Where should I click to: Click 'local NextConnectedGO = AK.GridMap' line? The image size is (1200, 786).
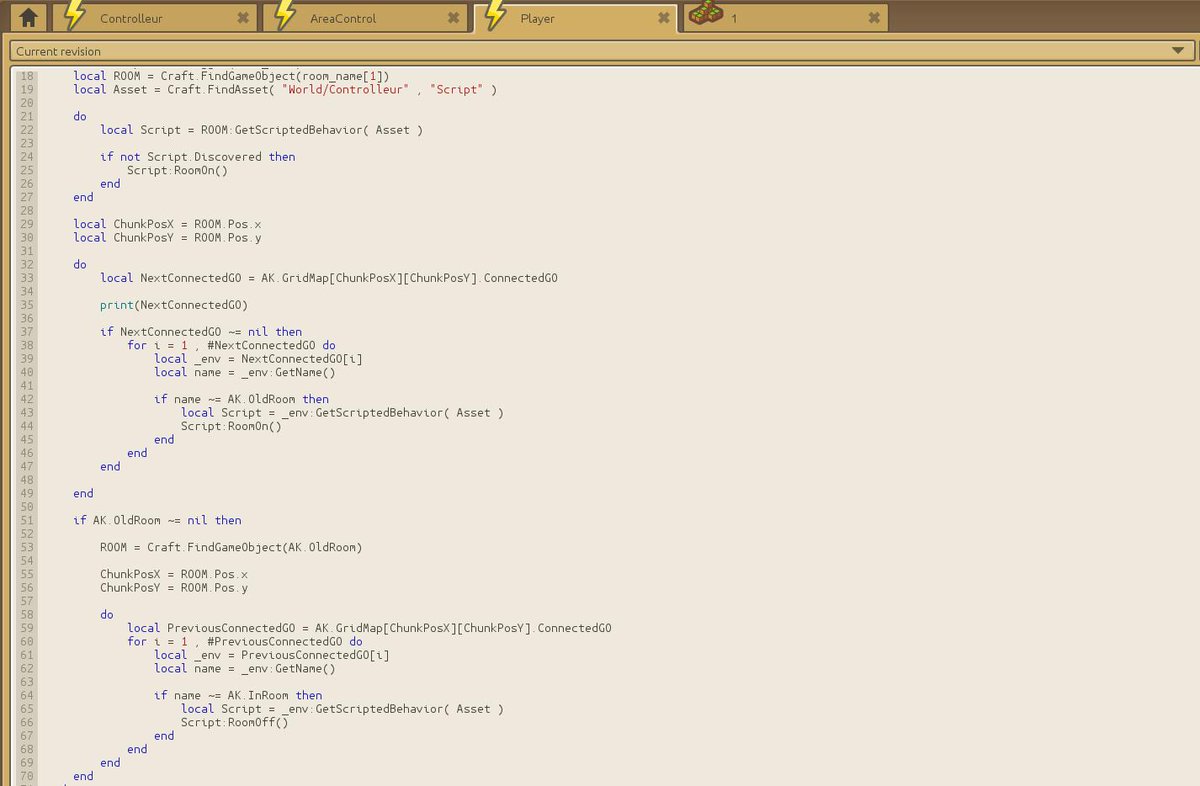[329, 278]
